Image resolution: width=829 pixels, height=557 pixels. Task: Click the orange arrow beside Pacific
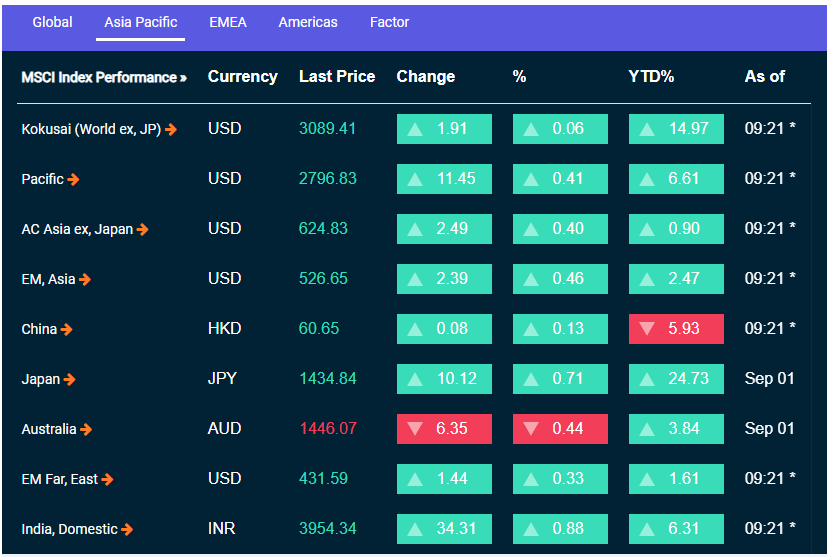74,179
